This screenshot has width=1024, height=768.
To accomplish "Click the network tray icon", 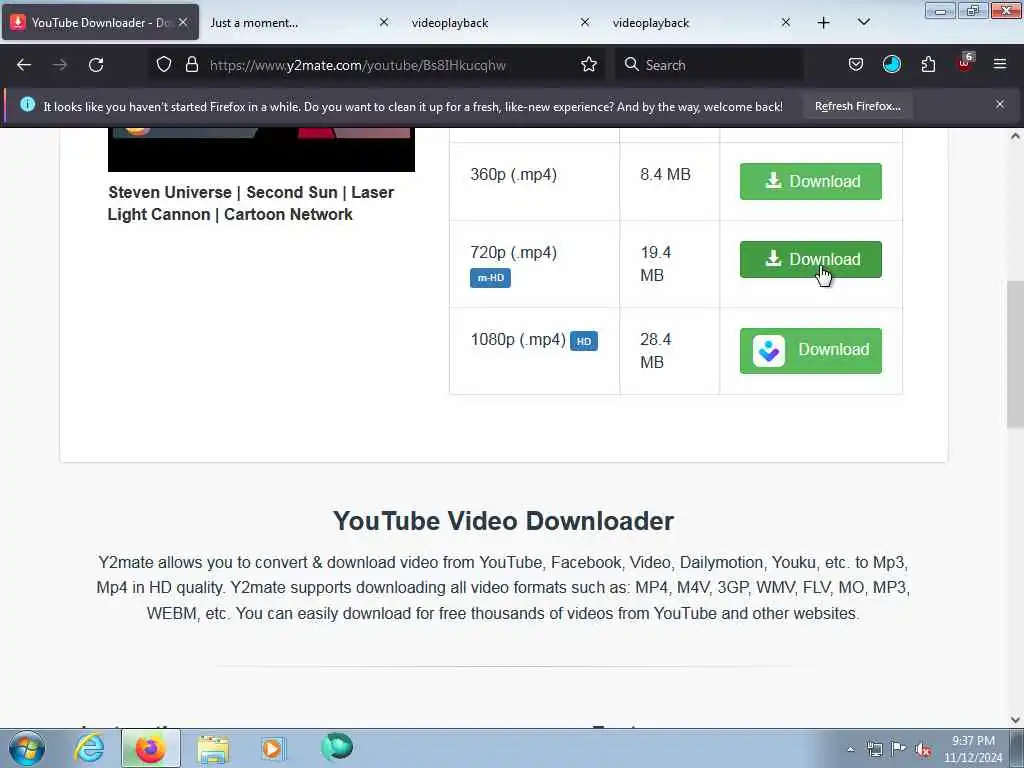I will [874, 749].
